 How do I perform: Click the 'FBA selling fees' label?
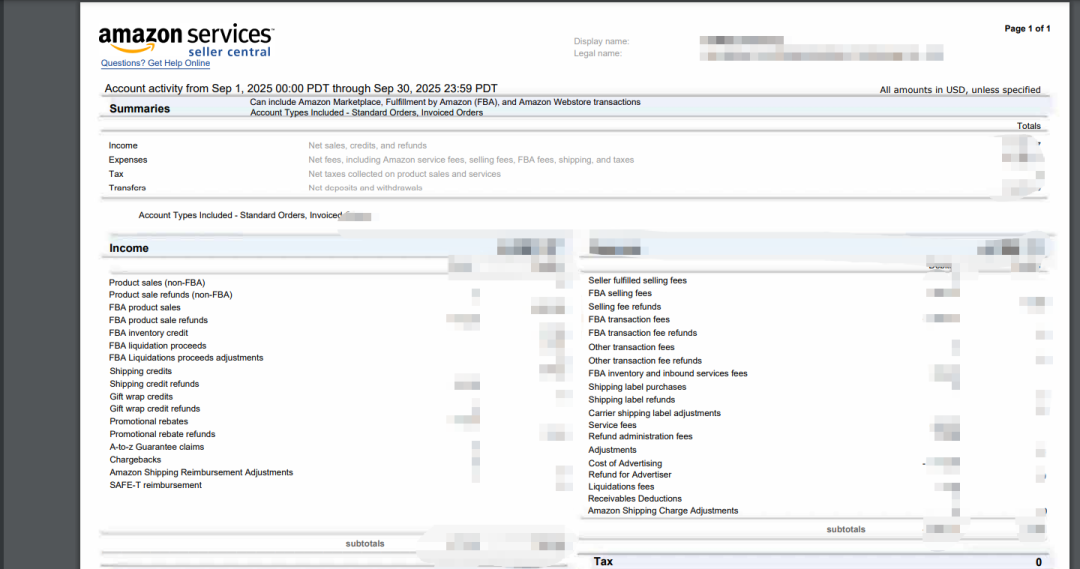coord(620,293)
